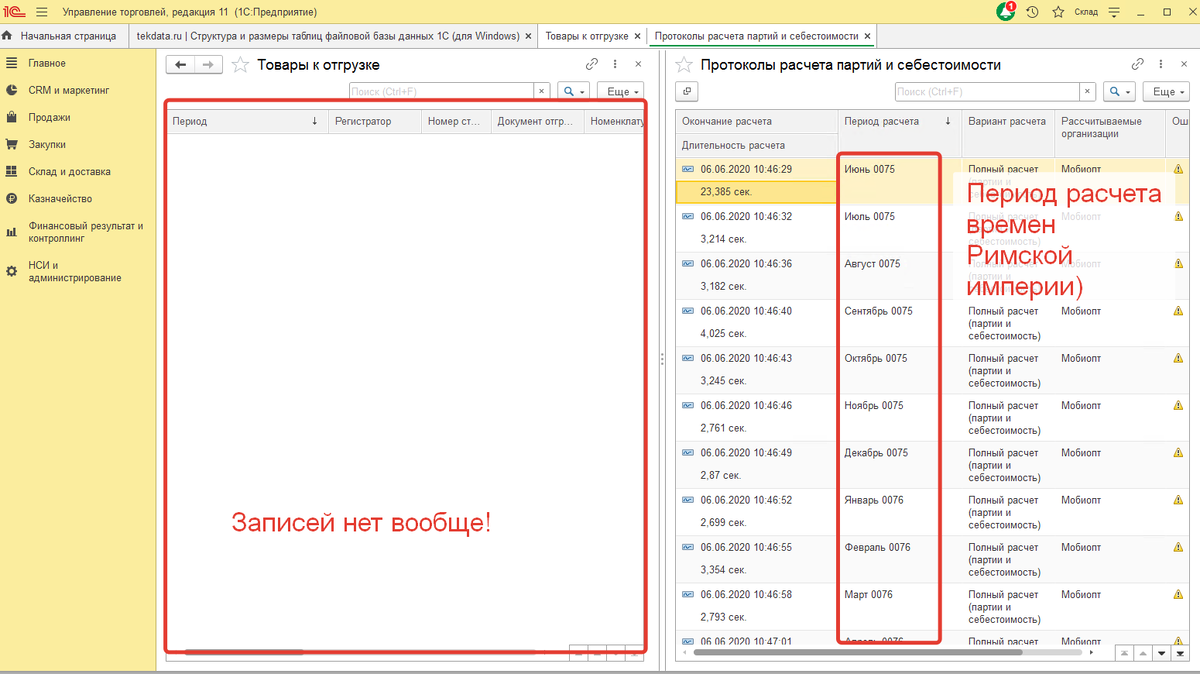Close the Товары к отгрузке panel with its X
The width and height of the screenshot is (1200, 674).
(x=638, y=64)
